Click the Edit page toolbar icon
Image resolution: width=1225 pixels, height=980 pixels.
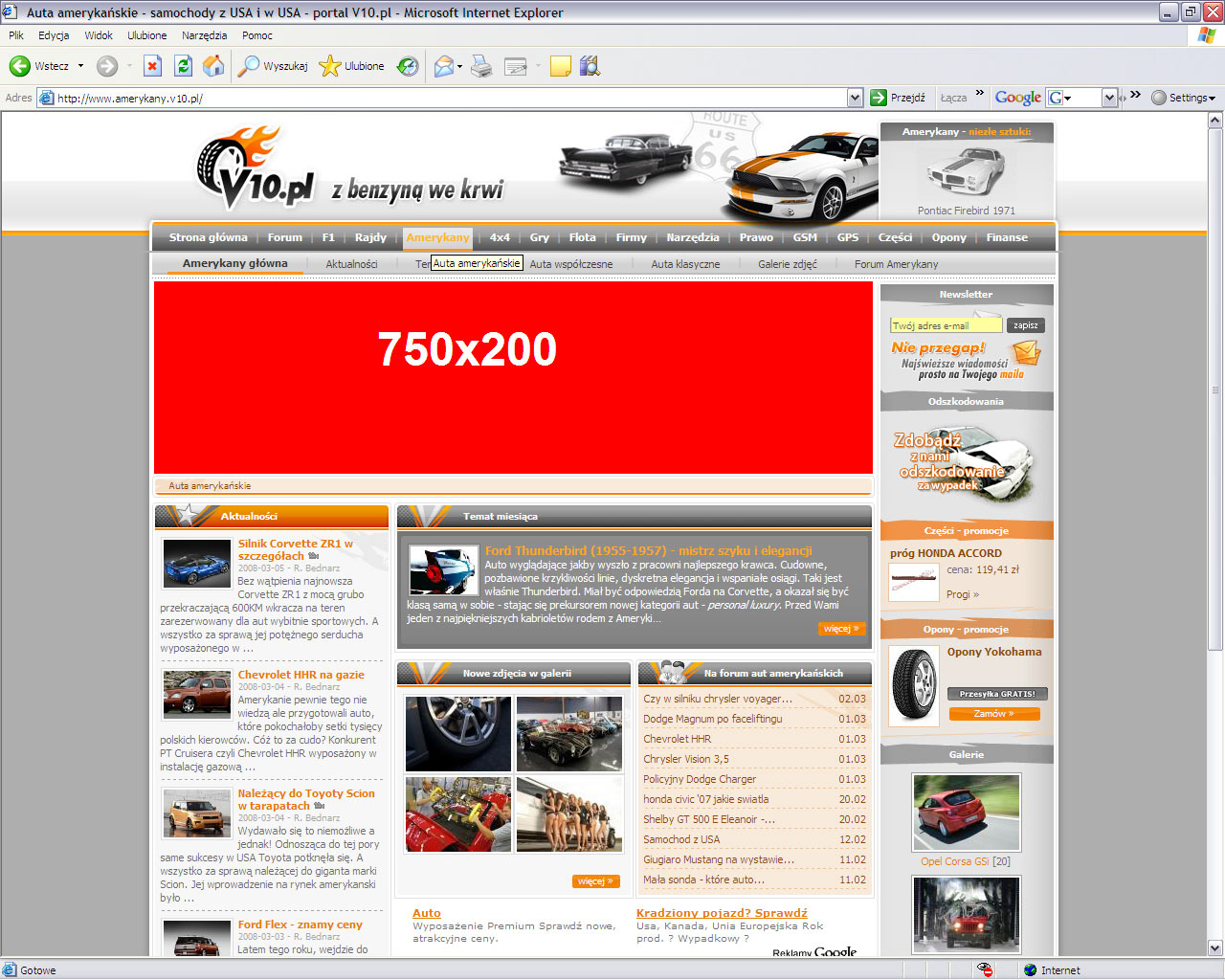tap(516, 66)
